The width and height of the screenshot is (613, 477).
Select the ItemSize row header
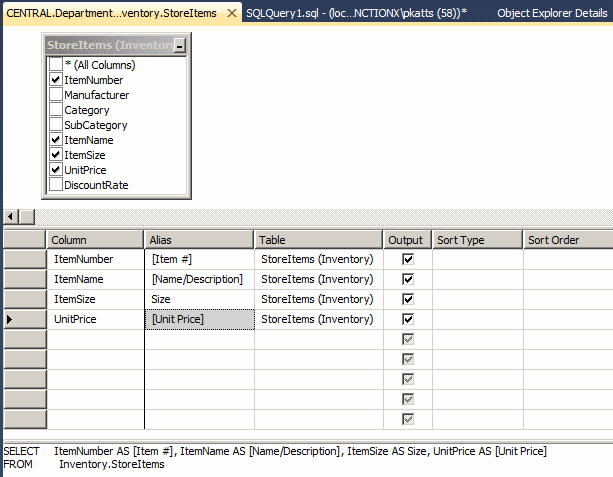25,299
